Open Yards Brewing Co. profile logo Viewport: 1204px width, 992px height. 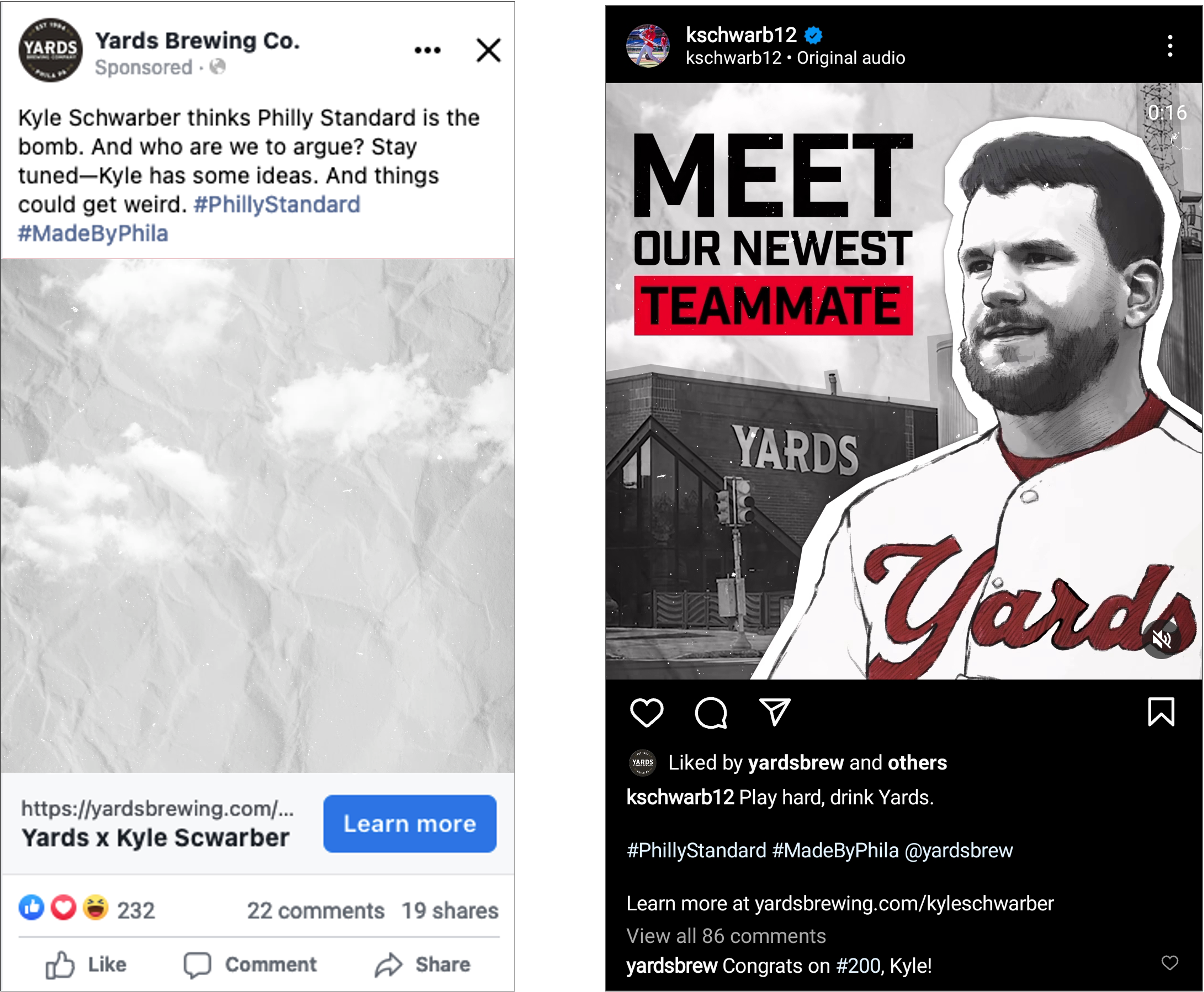tap(50, 50)
